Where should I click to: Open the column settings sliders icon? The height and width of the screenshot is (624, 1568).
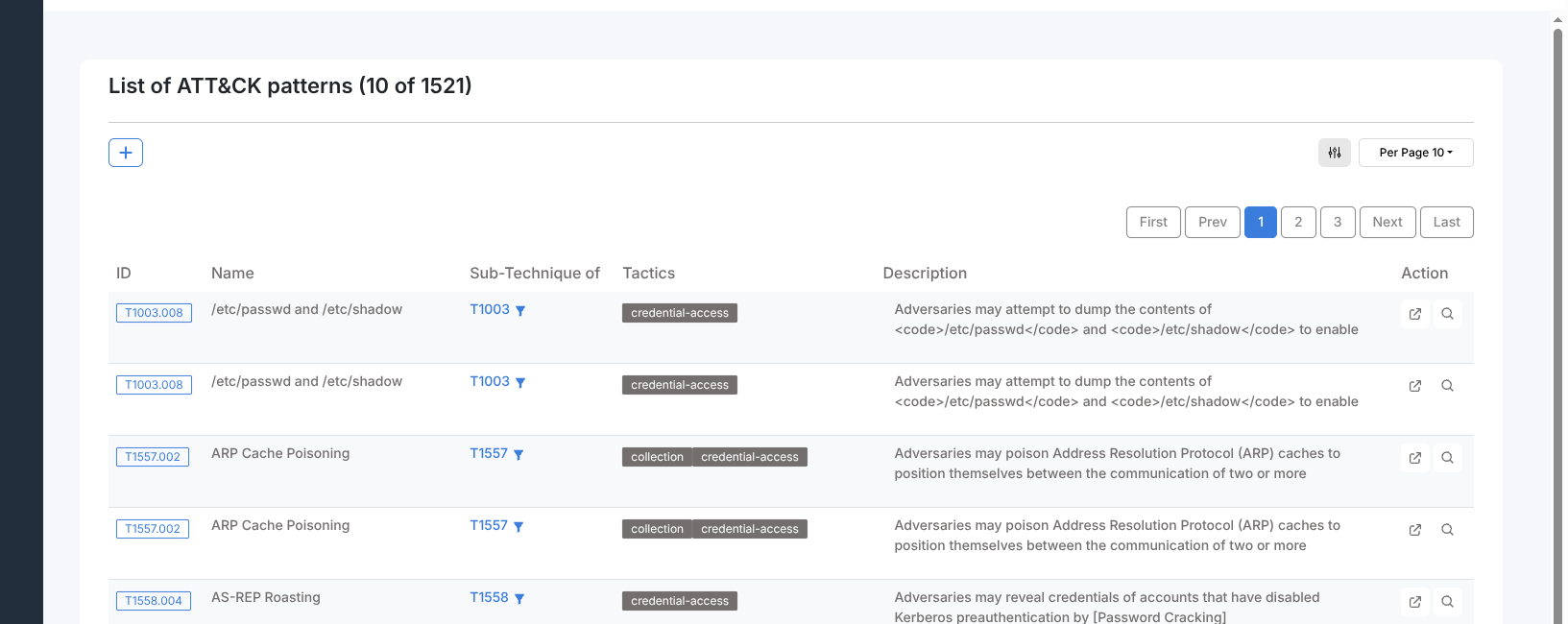pos(1335,153)
